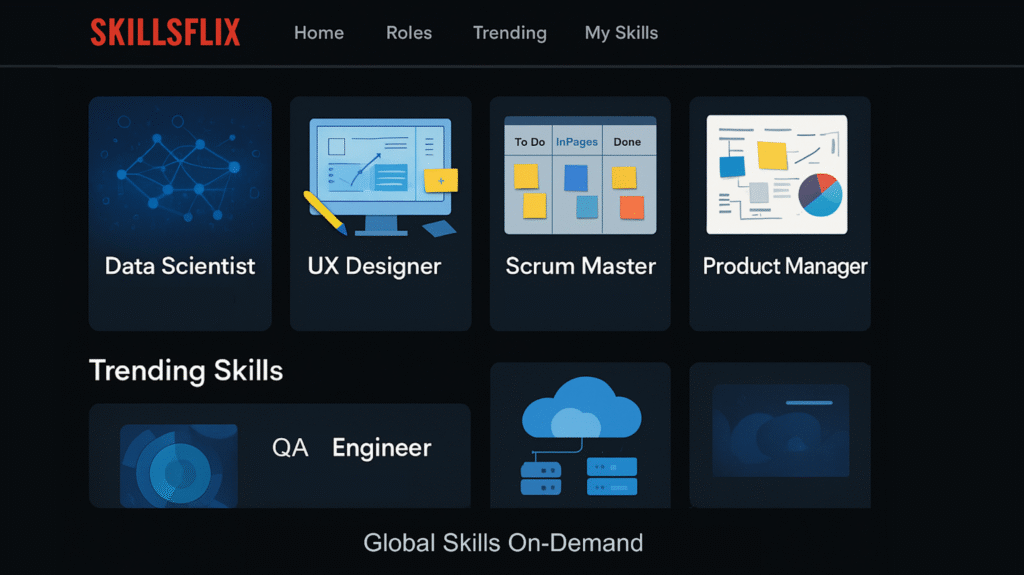The width and height of the screenshot is (1024, 575).
Task: Click the yellow pencil icon on UX Designer card
Action: (x=325, y=212)
